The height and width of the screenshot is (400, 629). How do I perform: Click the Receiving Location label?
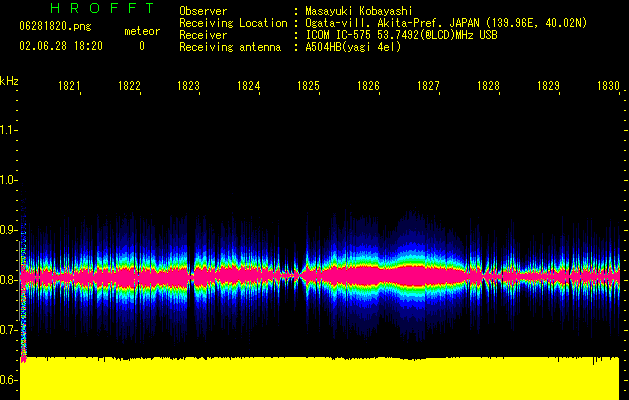(233, 23)
